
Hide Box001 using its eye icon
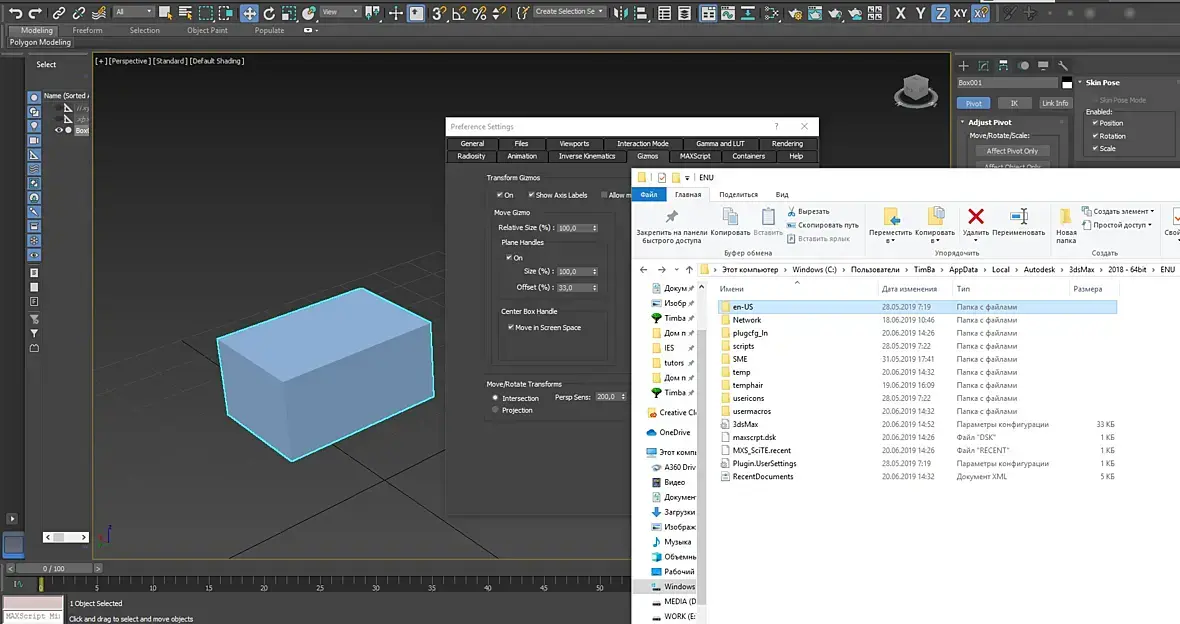(x=59, y=130)
